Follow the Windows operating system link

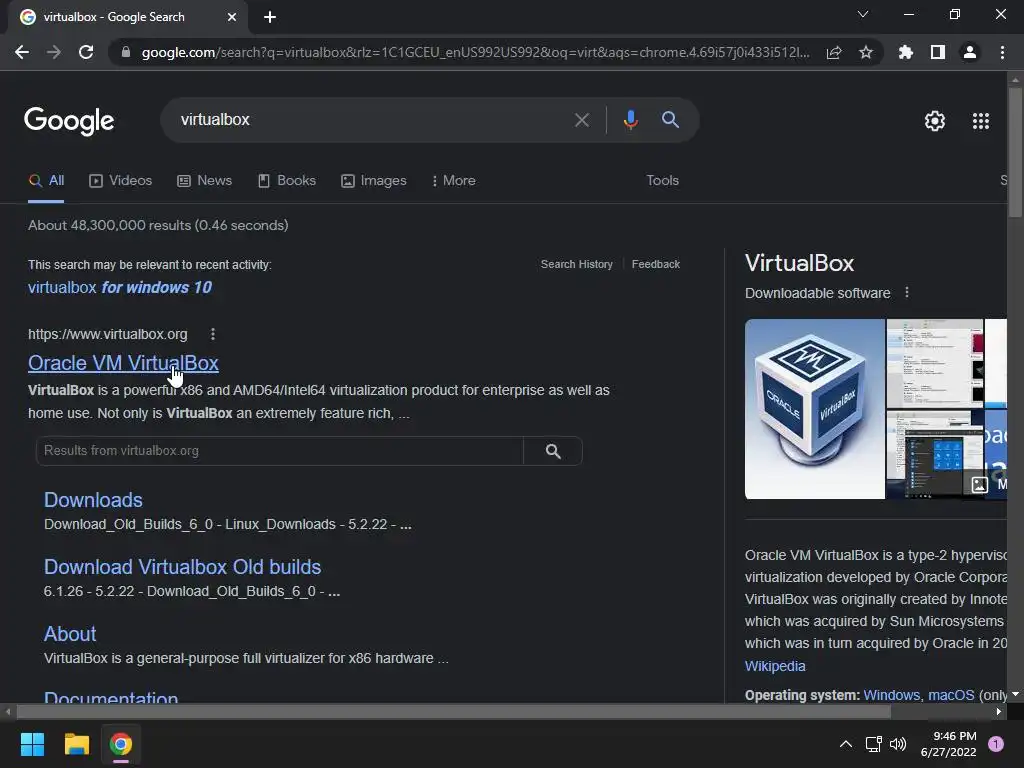coord(891,696)
